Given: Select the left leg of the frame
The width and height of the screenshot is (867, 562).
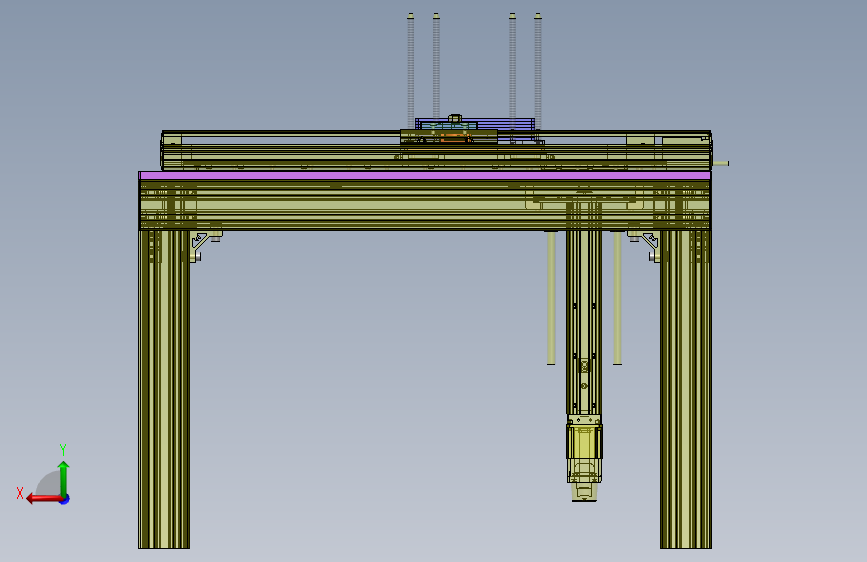Looking at the screenshot, I should point(164,389).
